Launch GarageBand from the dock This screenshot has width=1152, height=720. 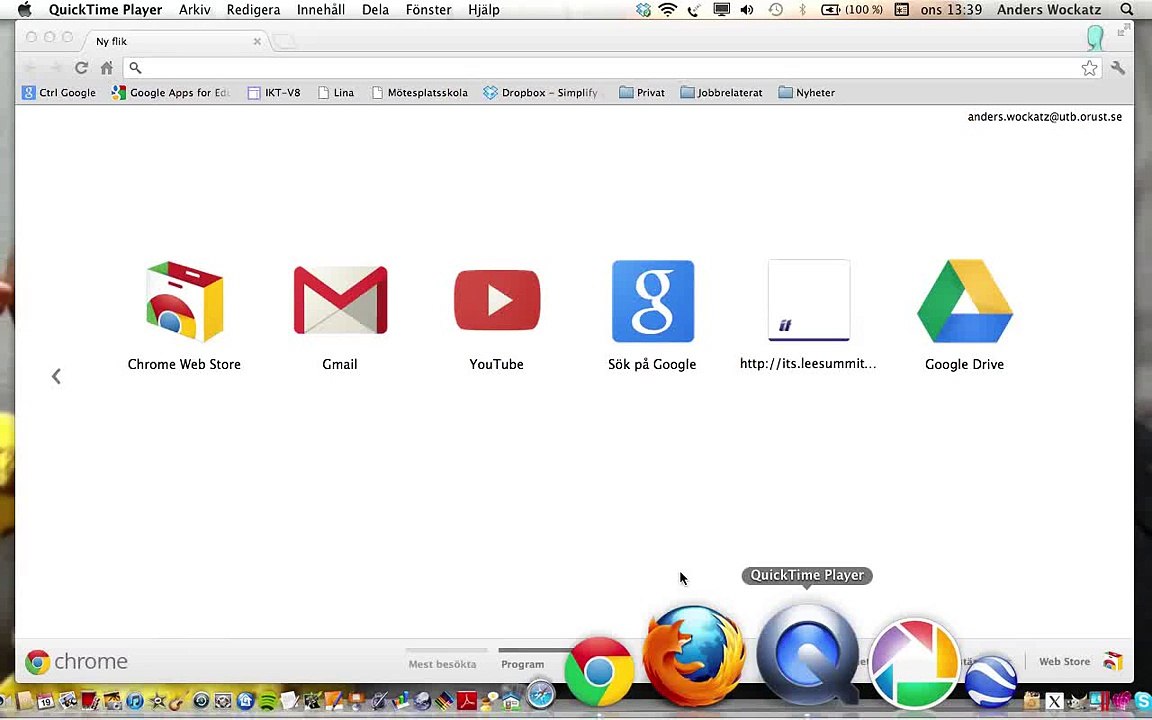point(176,701)
